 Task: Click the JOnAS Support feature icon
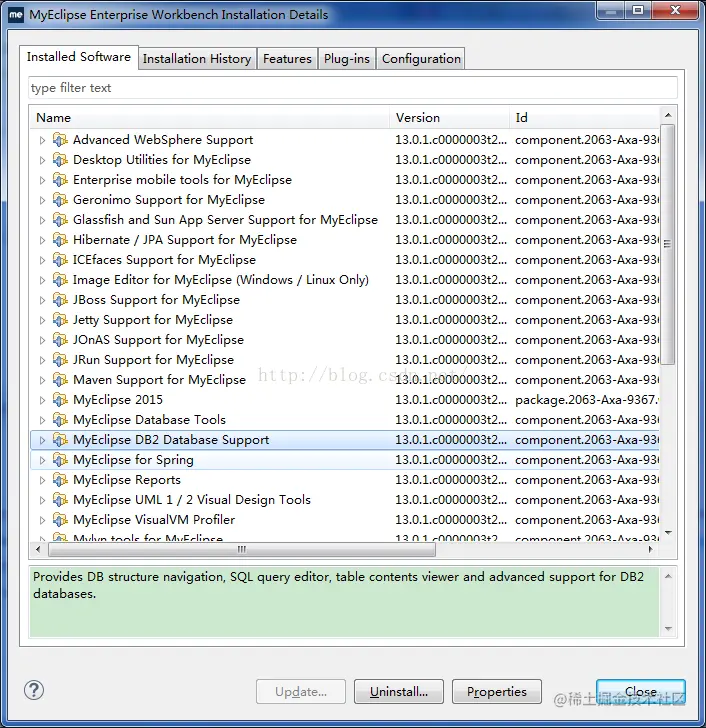tap(60, 339)
